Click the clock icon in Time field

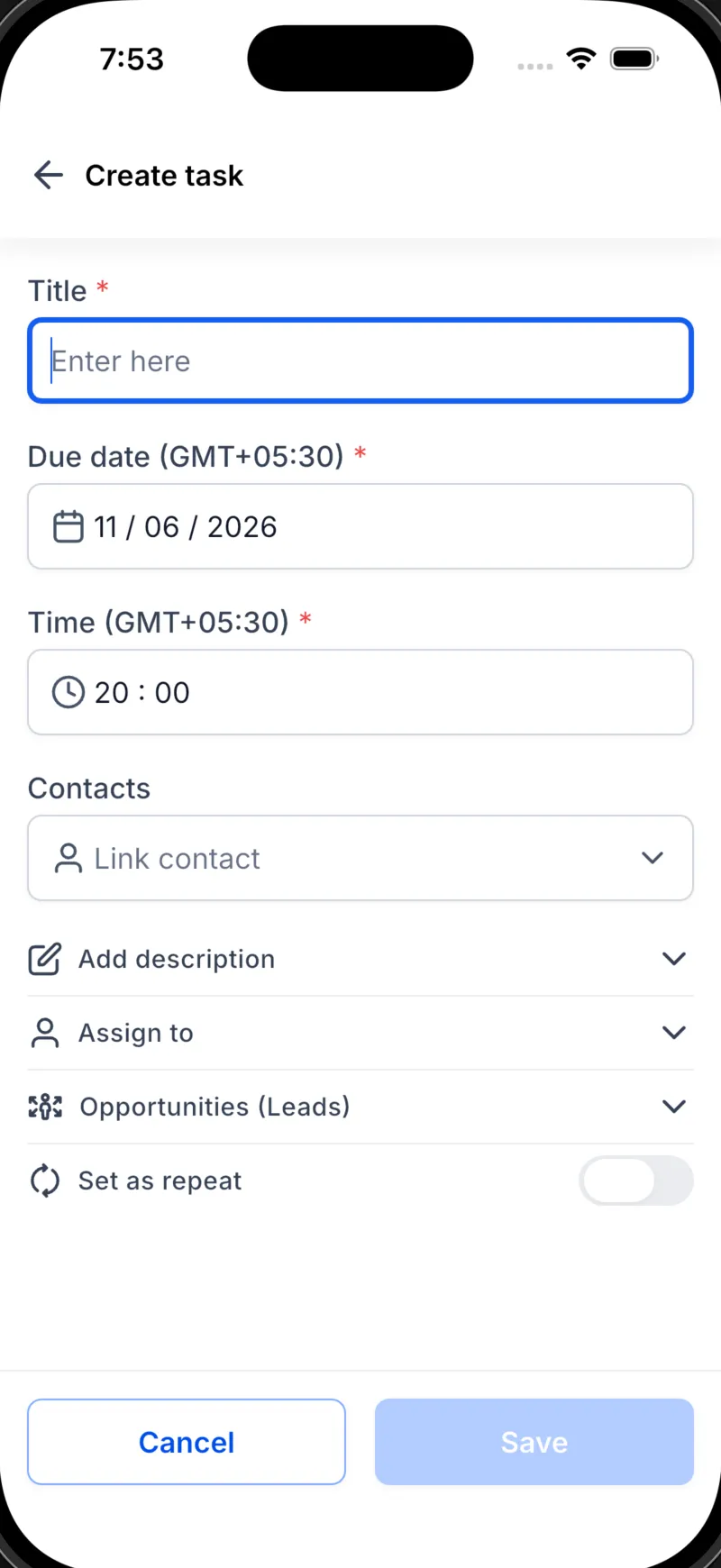point(68,692)
